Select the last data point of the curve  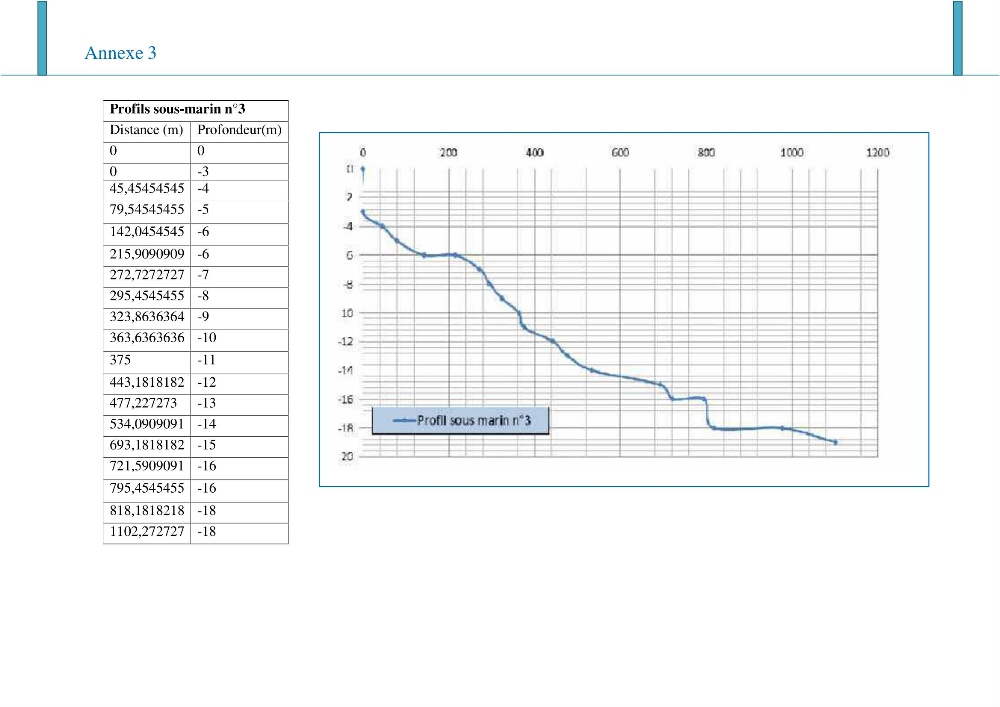coord(835,442)
